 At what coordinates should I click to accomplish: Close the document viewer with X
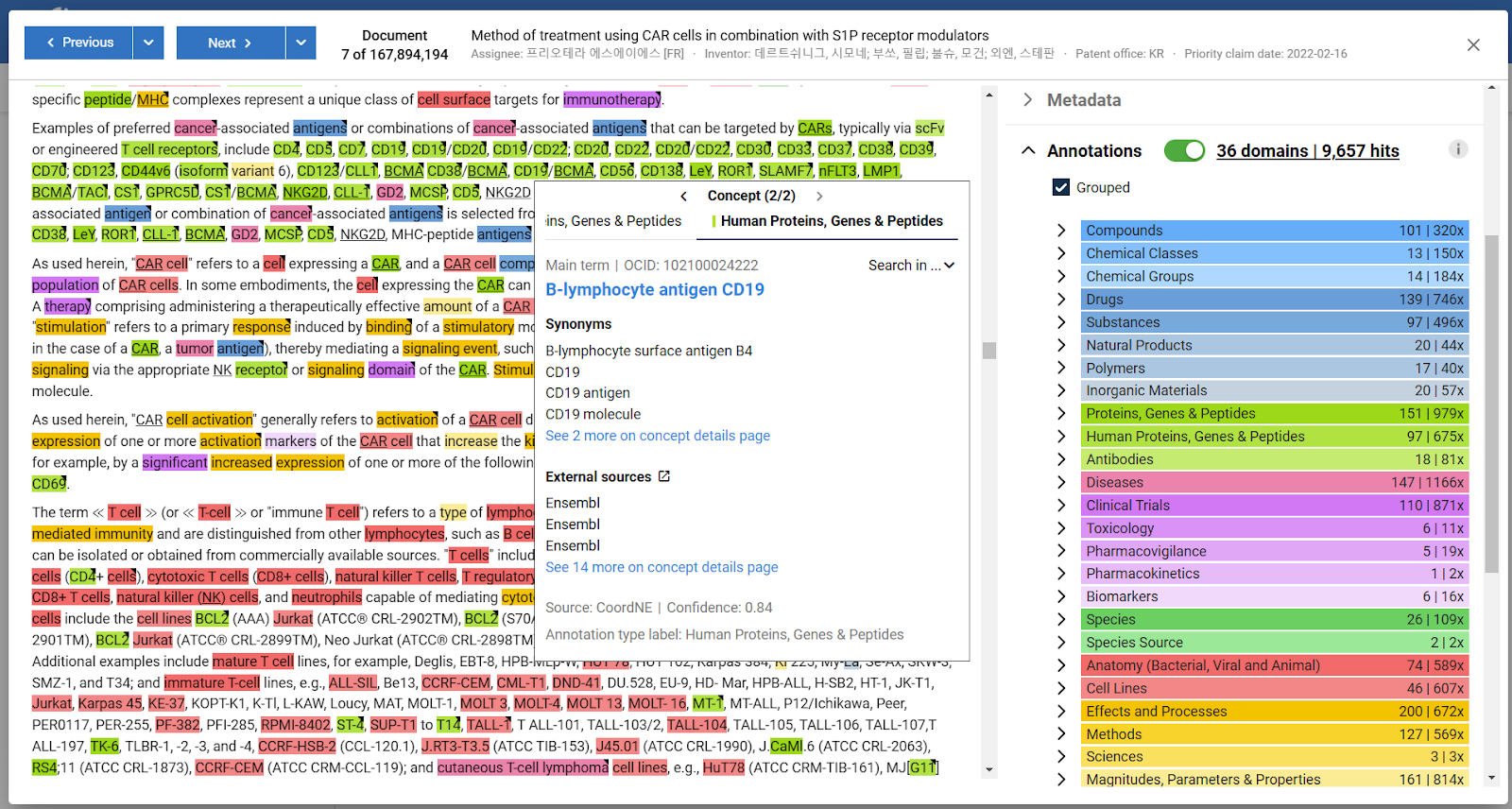tap(1473, 44)
